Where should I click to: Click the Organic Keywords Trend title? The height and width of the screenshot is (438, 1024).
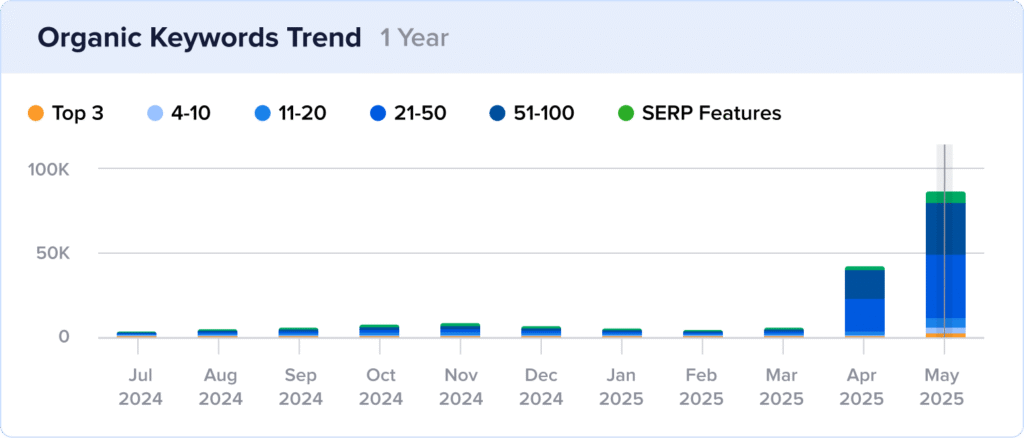tap(199, 38)
